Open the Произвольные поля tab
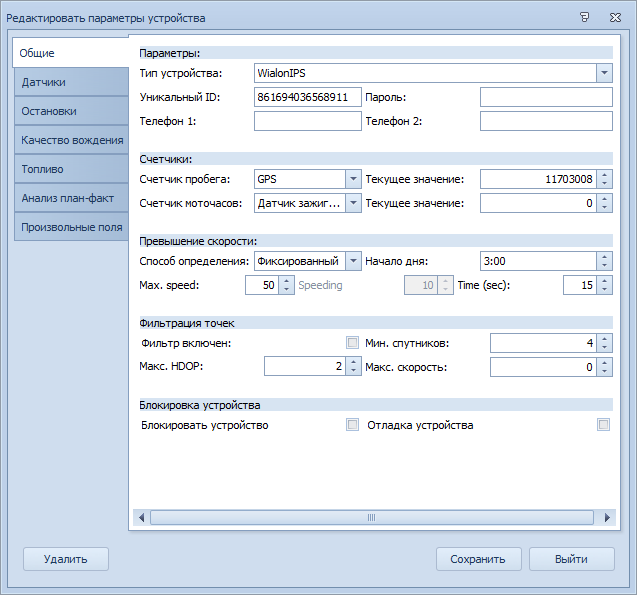This screenshot has width=637, height=595. click(72, 227)
